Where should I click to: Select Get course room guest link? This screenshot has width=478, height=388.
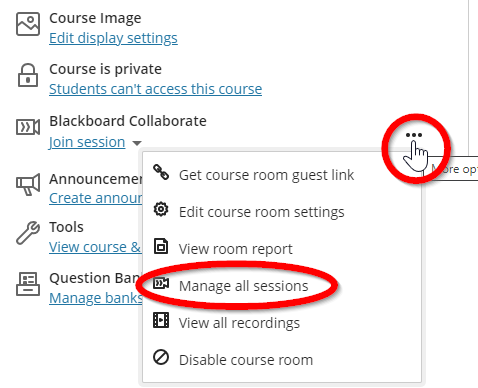(x=266, y=175)
